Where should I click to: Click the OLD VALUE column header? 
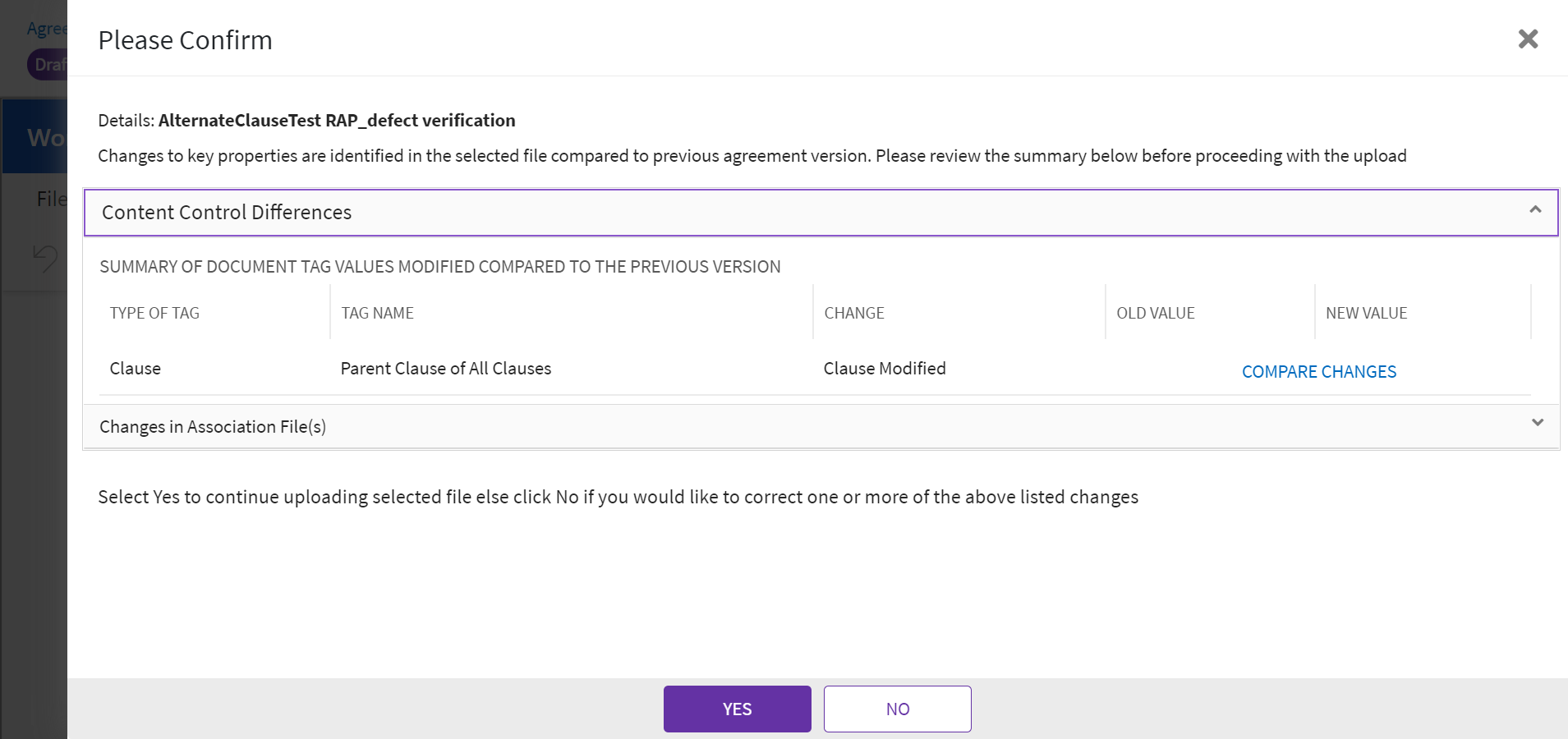click(x=1155, y=313)
